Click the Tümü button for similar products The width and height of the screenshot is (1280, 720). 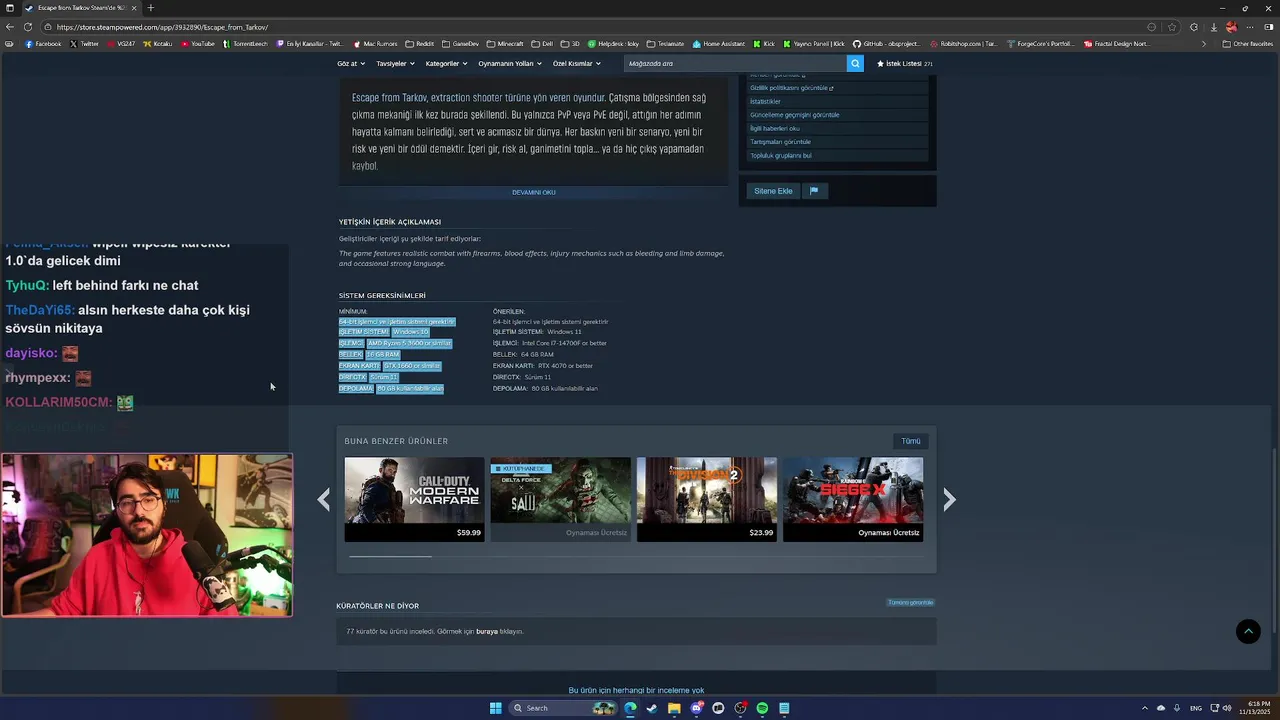[x=911, y=441]
